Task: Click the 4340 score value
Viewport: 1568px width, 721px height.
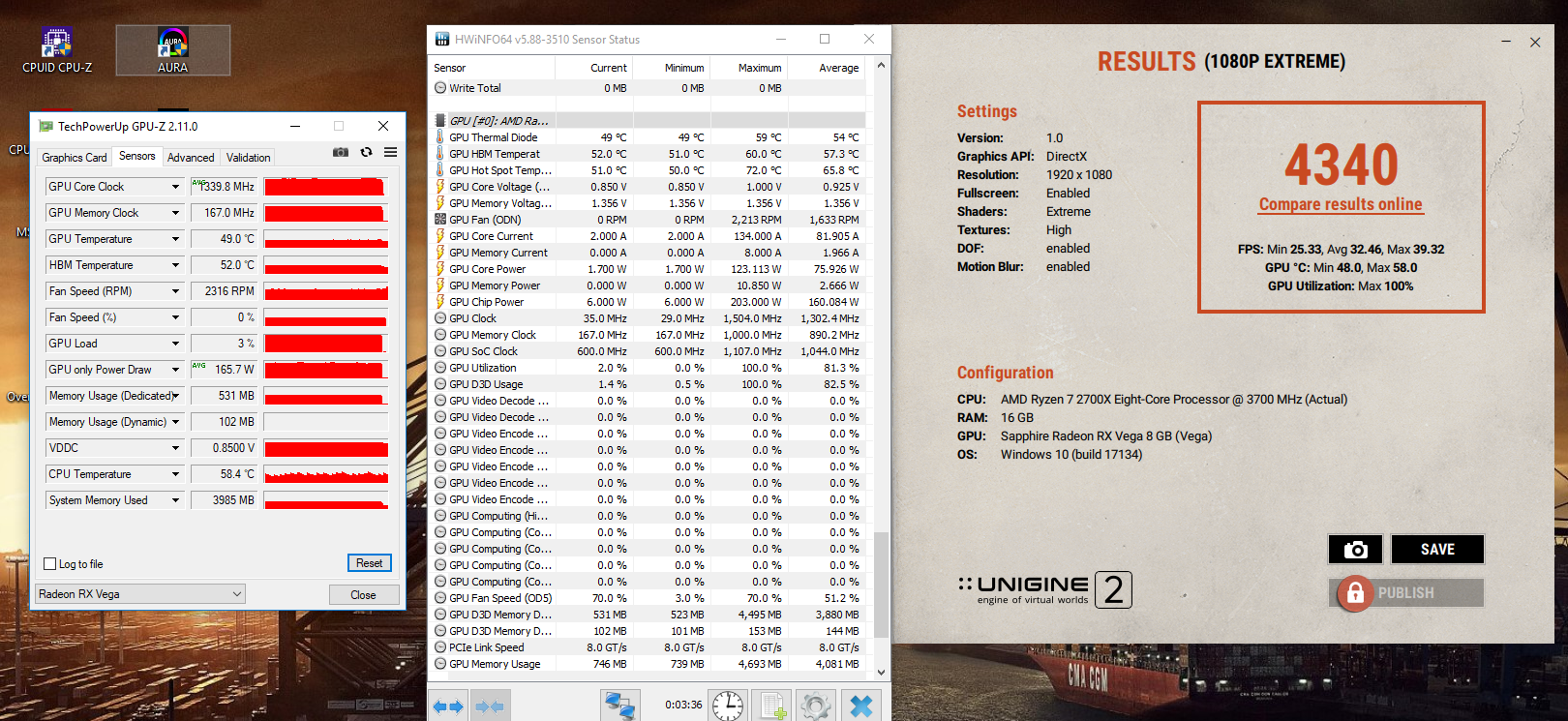Action: (x=1341, y=165)
